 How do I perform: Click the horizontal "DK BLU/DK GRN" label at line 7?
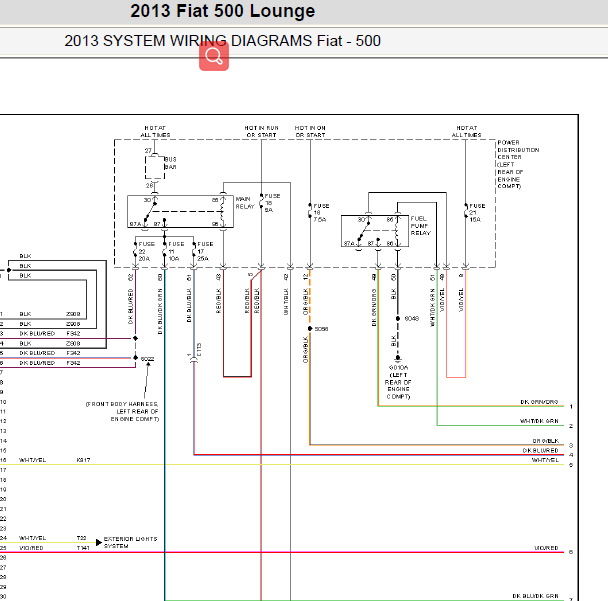click(x=535, y=596)
